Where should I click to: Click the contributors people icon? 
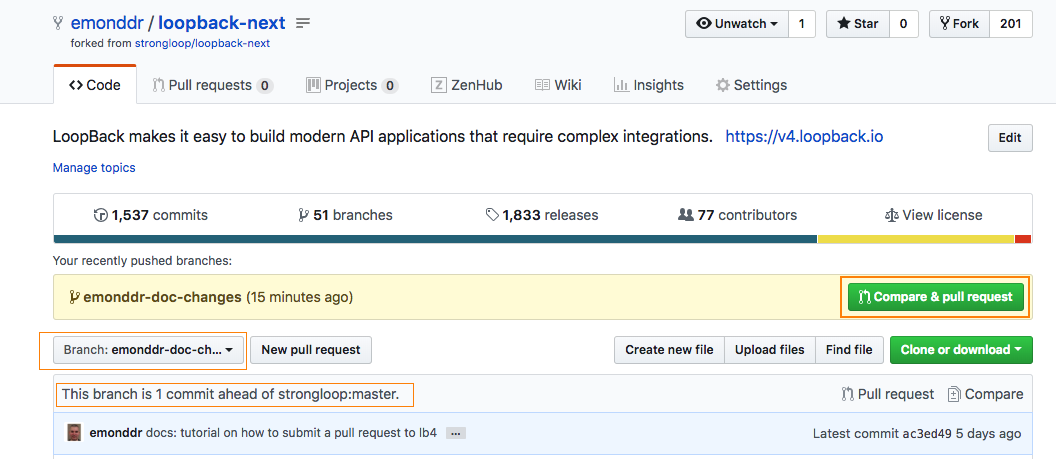(685, 215)
